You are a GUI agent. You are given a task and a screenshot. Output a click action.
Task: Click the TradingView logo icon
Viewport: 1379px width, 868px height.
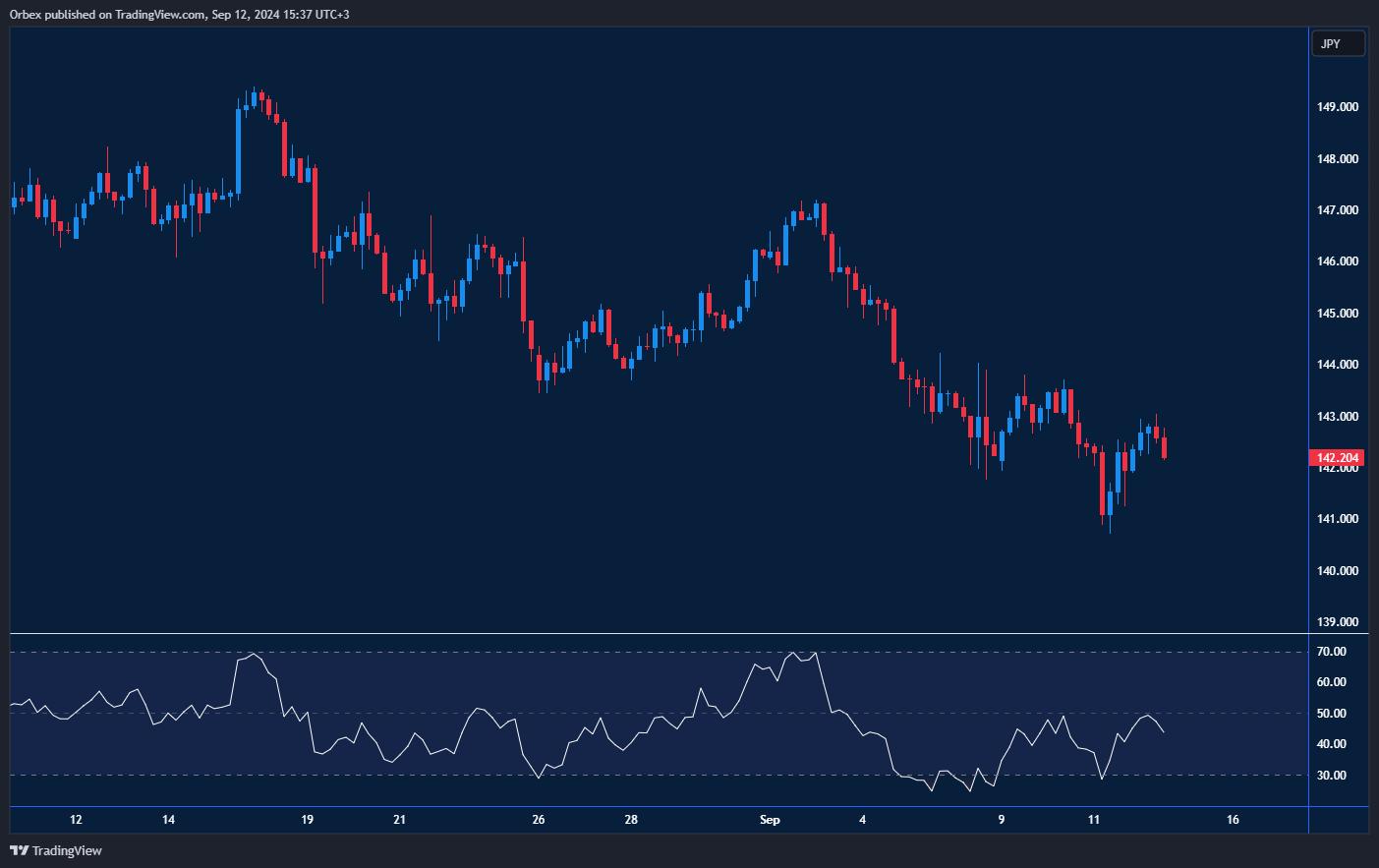coord(19,850)
